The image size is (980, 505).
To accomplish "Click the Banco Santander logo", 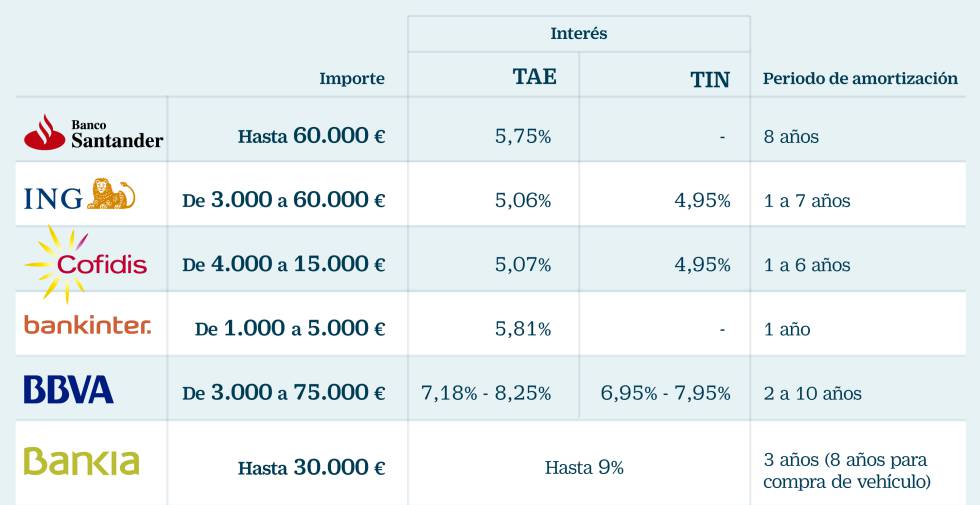I will [92, 132].
